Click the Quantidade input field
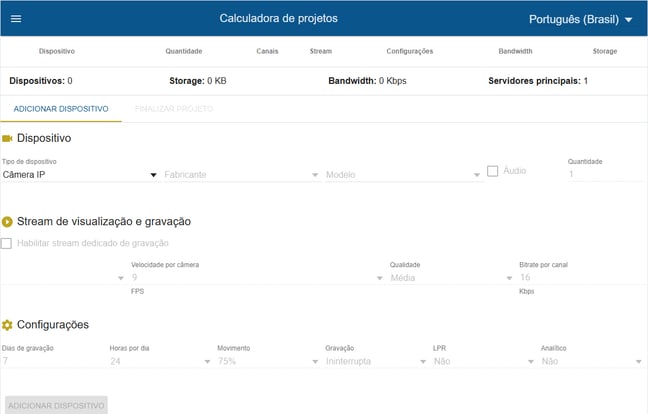Screen dimensions: 648x414 click(594, 174)
